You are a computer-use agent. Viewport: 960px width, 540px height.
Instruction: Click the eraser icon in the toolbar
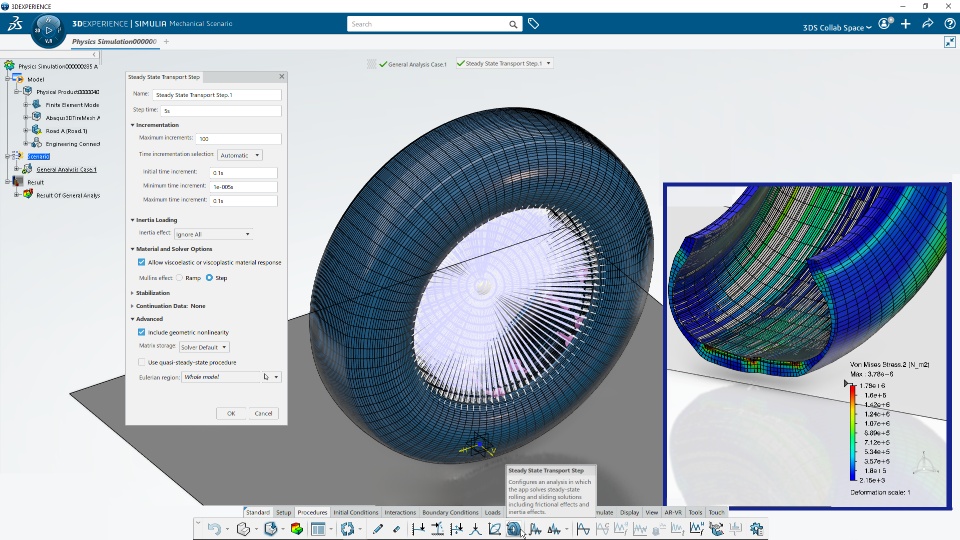[x=396, y=529]
